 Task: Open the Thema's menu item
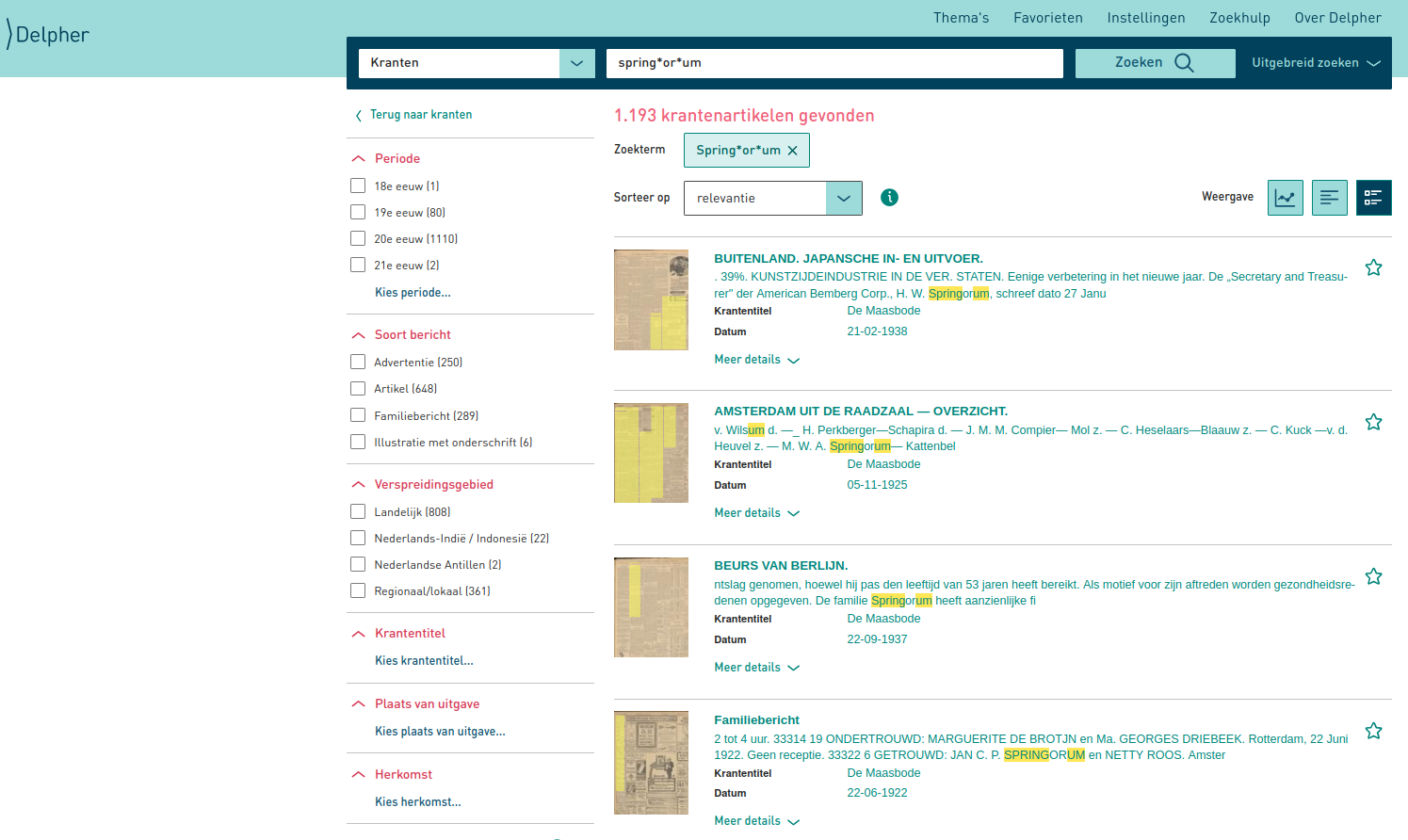coord(961,18)
